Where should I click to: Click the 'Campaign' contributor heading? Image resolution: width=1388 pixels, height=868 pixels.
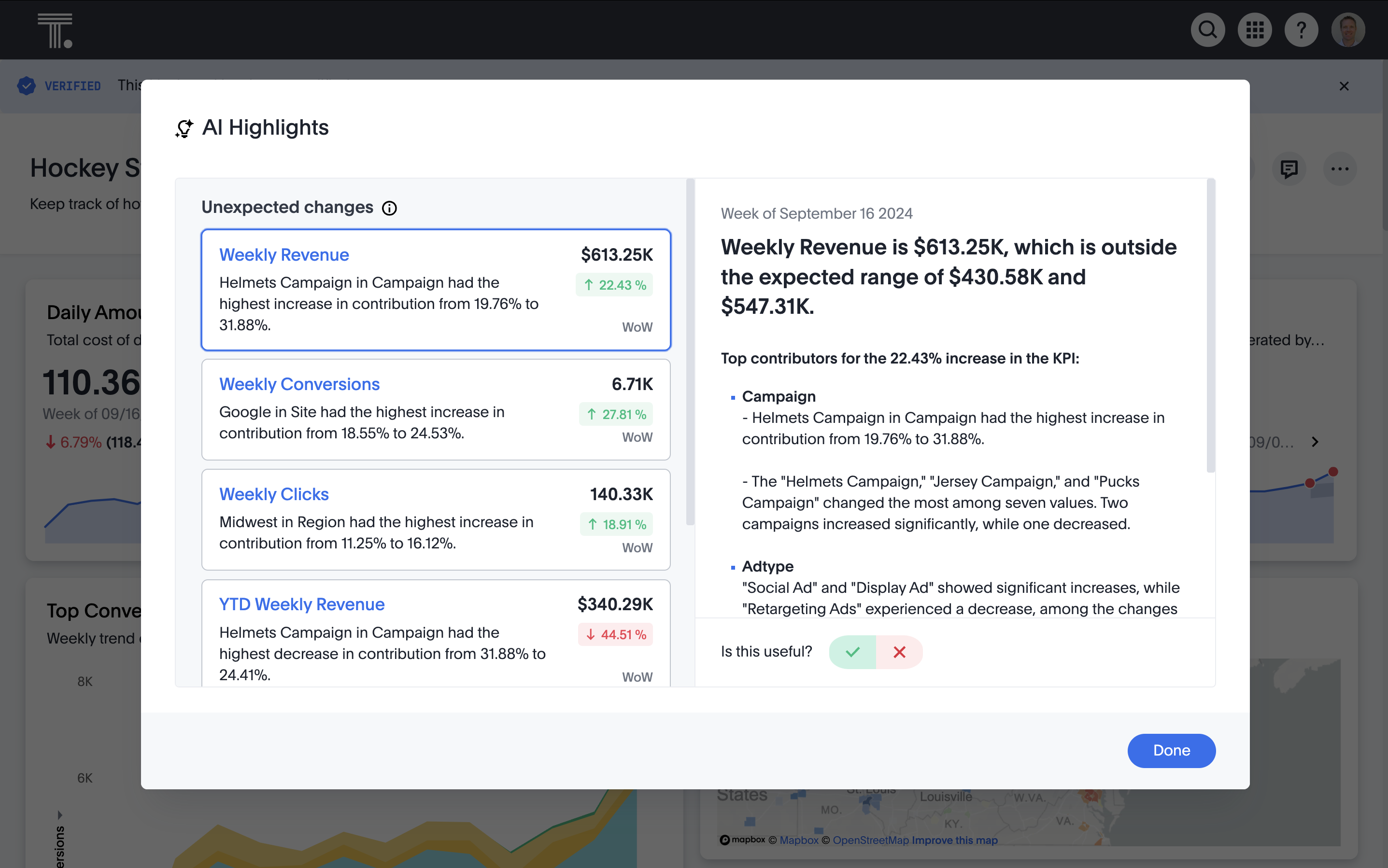[x=778, y=396]
